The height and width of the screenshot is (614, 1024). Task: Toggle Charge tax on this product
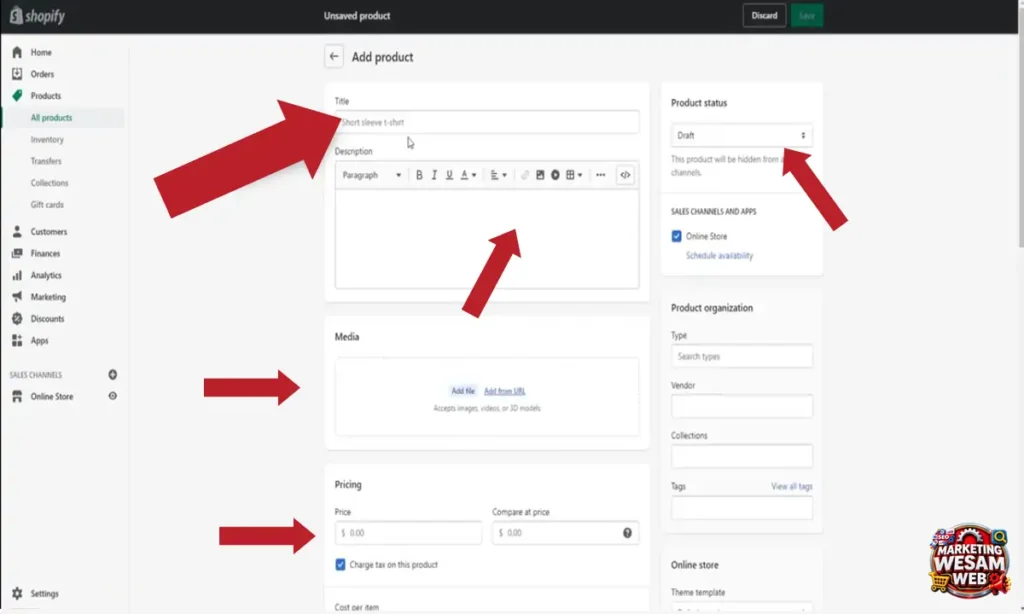click(340, 564)
